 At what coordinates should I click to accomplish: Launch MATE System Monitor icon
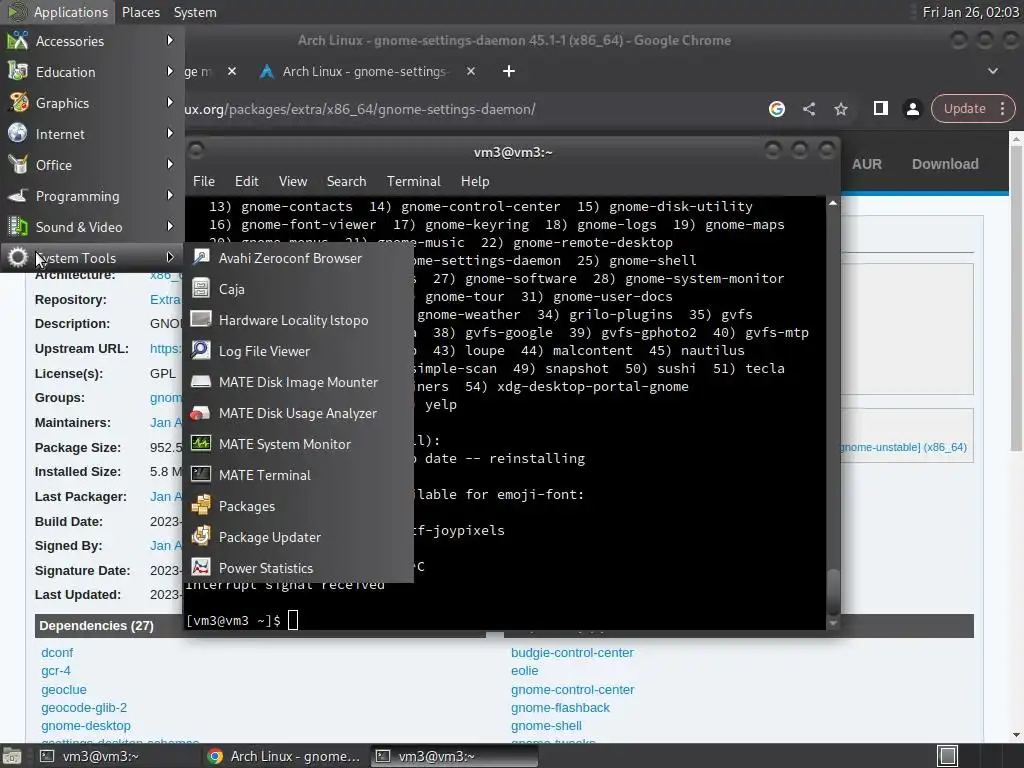coord(200,443)
